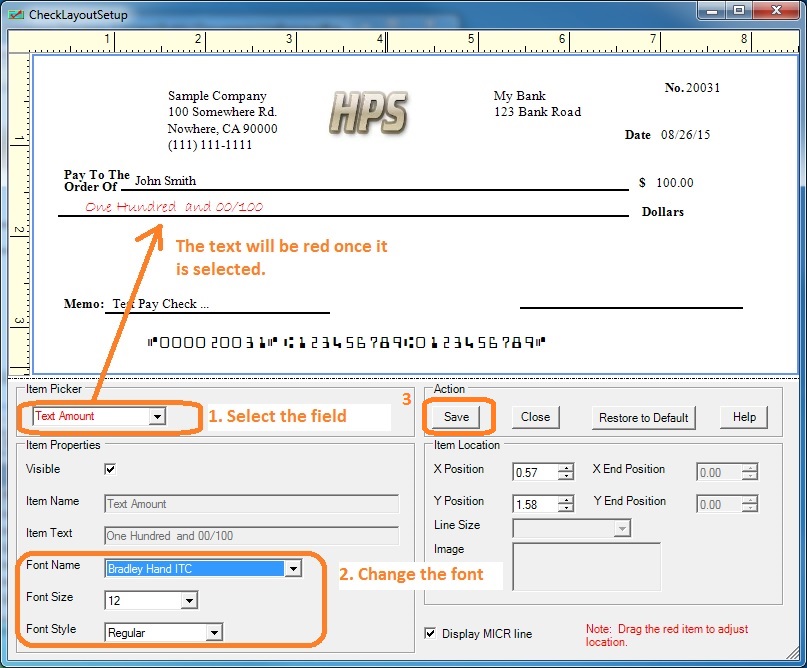Select the red text amount on check
The width and height of the screenshot is (807, 668).
pos(174,207)
